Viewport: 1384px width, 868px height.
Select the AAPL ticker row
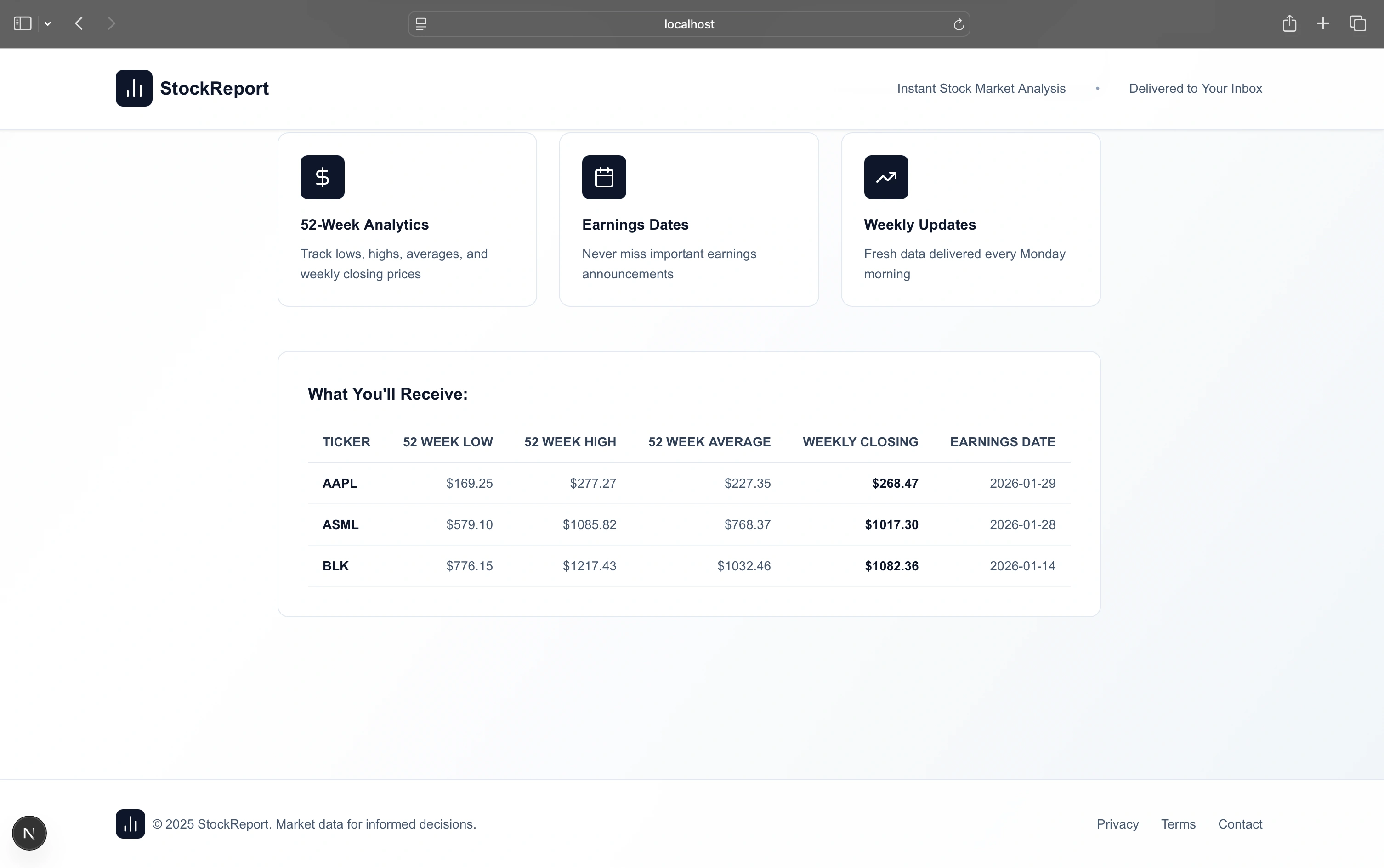(340, 483)
